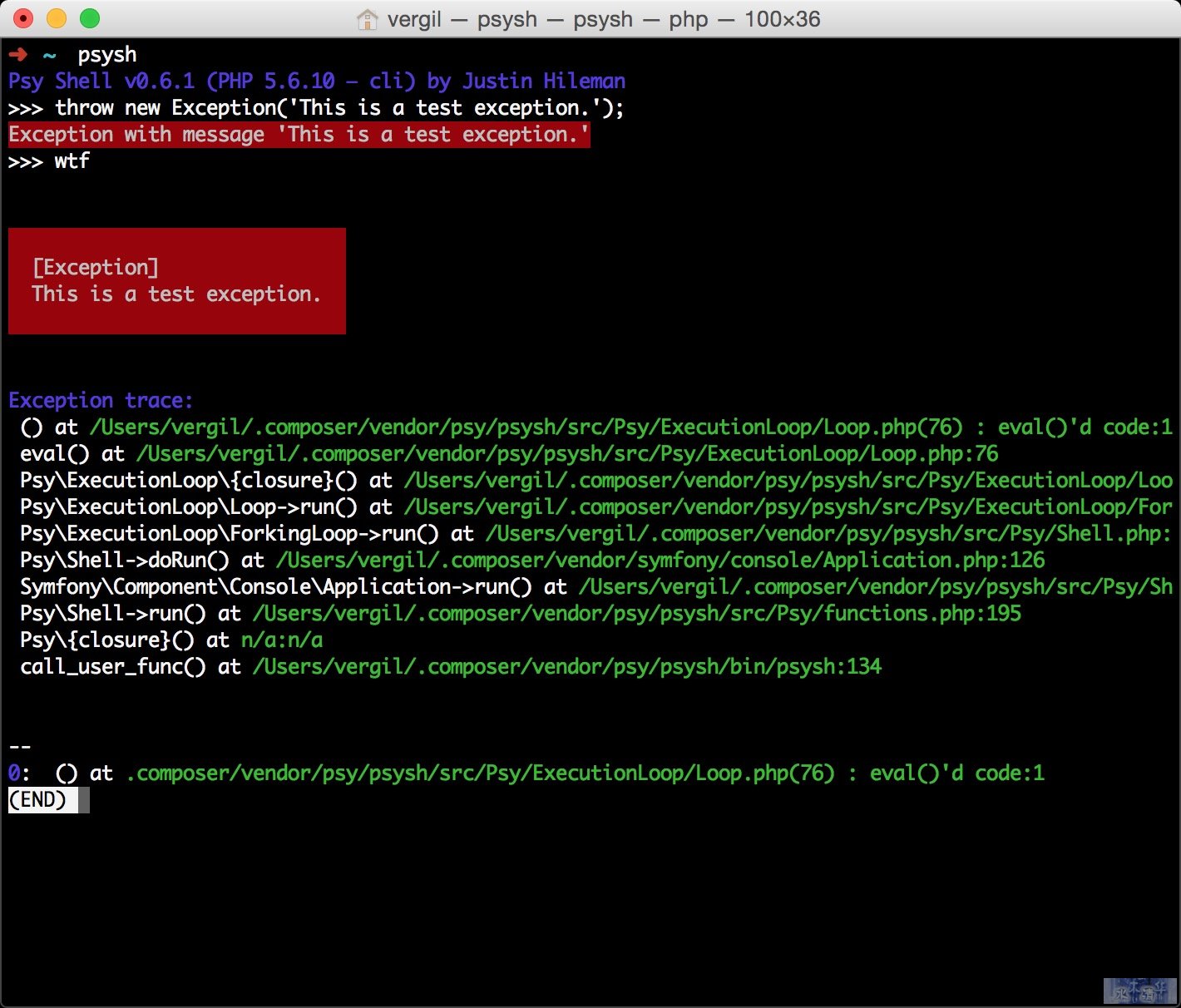Click the window title 'vergil — psysh — psysh — php — 100×36'
The width and height of the screenshot is (1181, 1008).
tap(604, 19)
